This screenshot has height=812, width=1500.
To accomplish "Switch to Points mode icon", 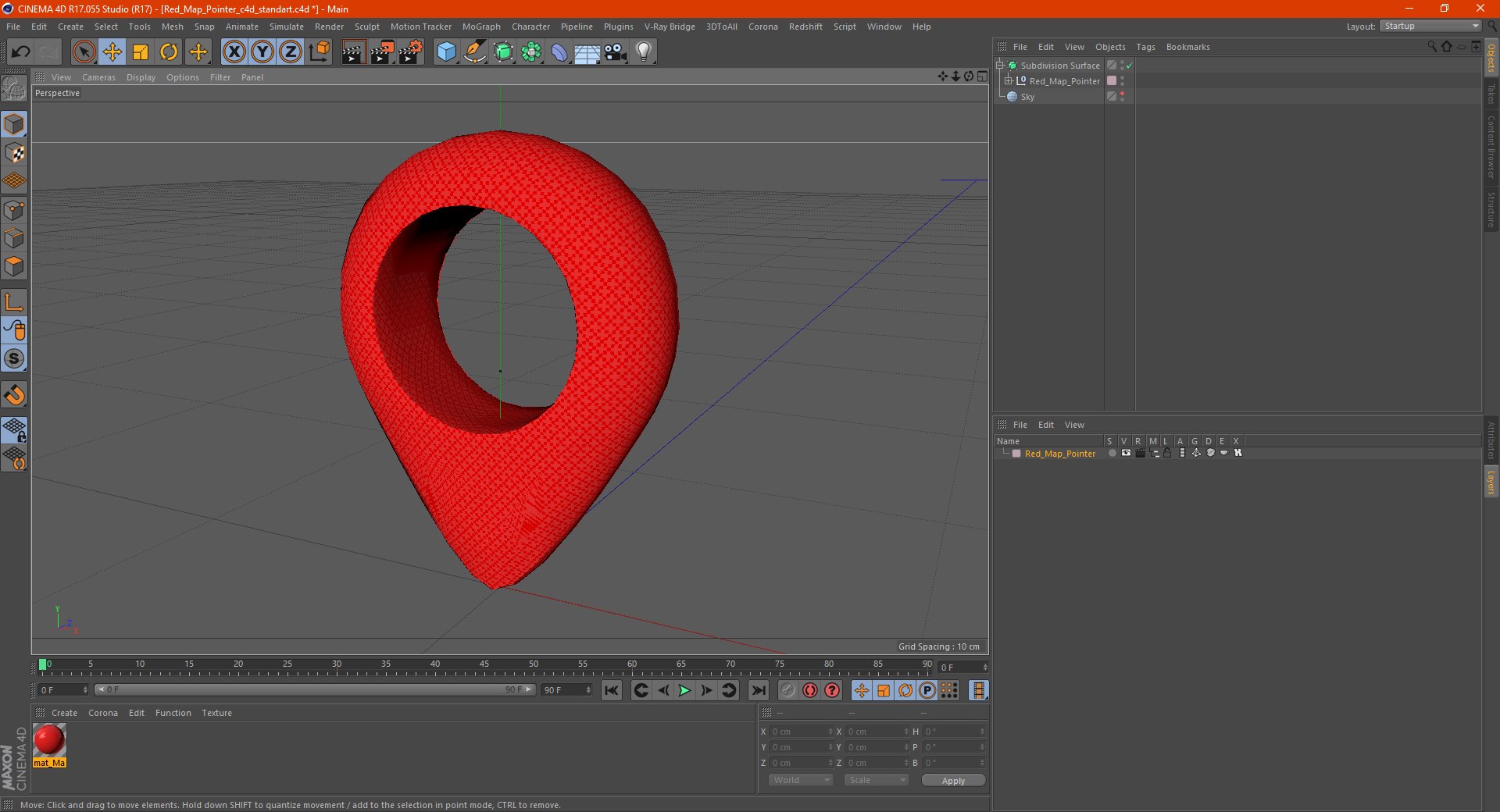I will (14, 209).
